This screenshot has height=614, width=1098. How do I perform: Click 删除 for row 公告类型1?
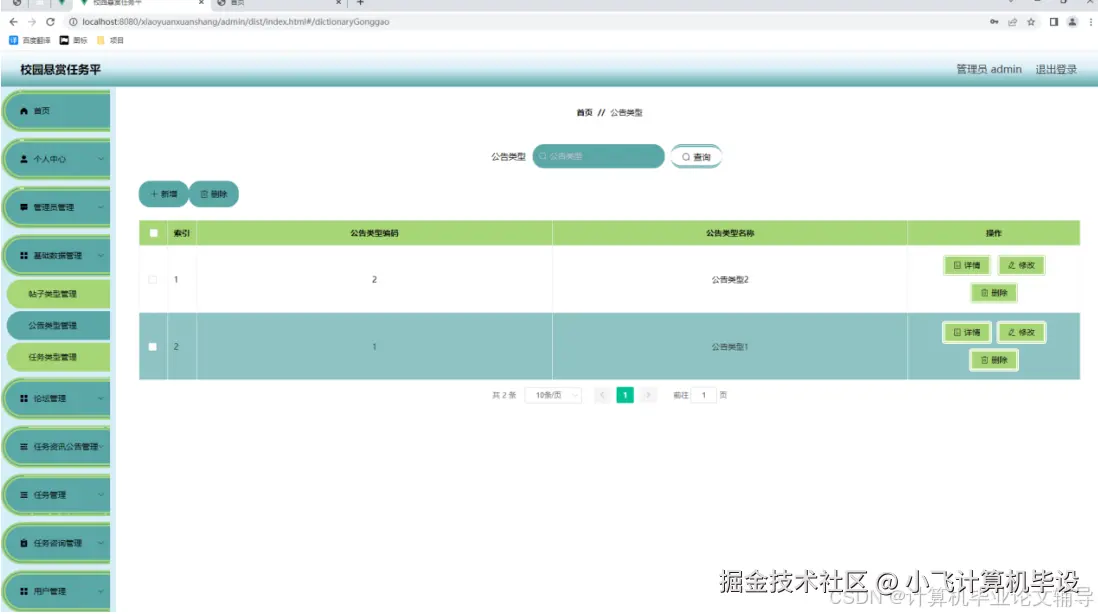(994, 360)
